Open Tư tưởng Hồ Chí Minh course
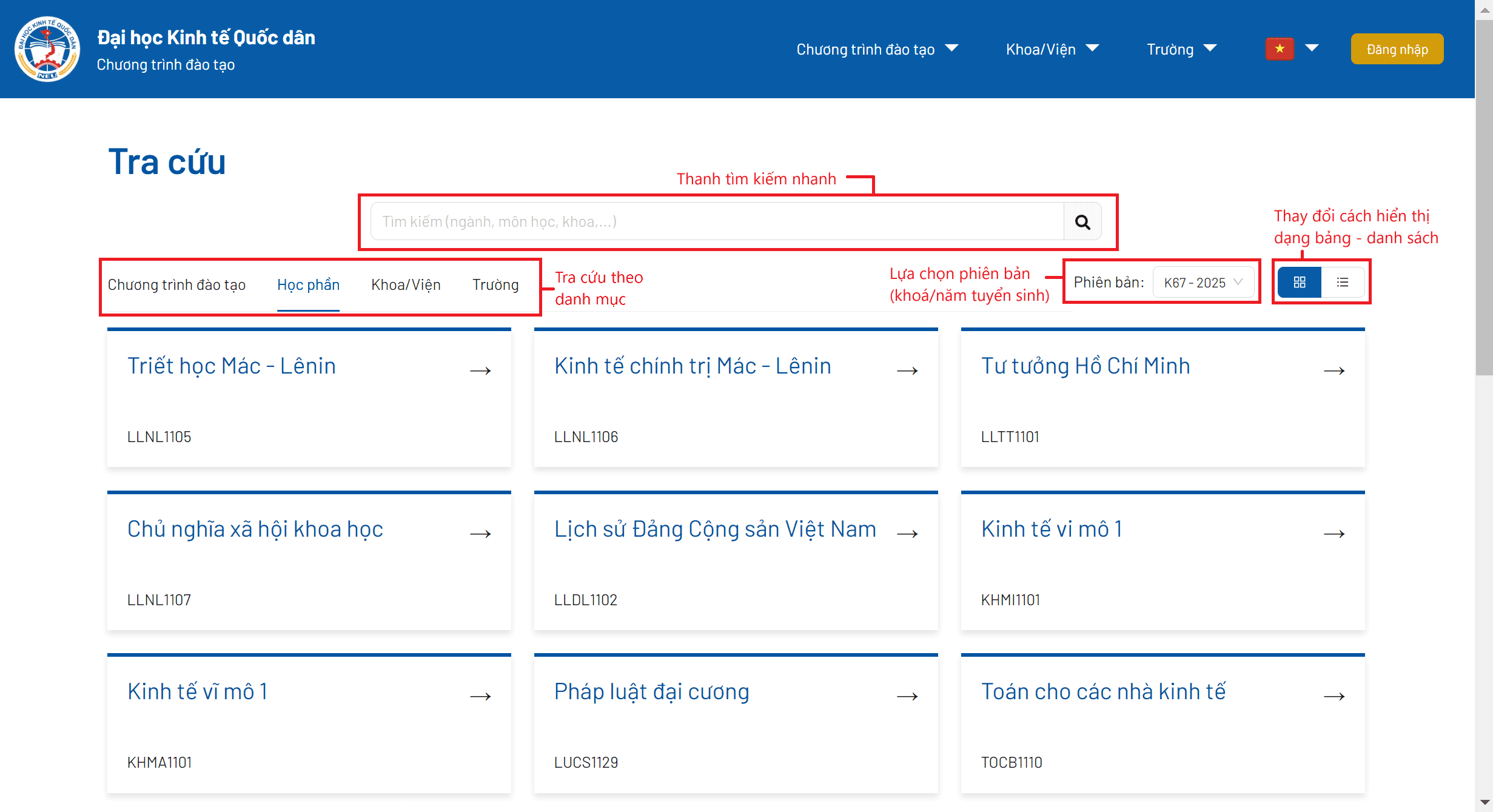Viewport: 1493px width, 812px height. click(x=1085, y=366)
